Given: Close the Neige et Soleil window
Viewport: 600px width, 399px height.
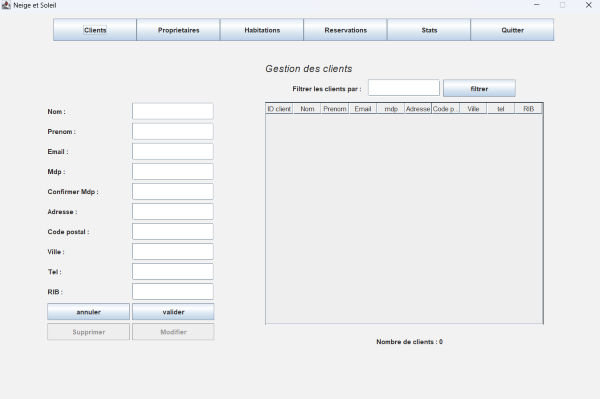Looking at the screenshot, I should click(589, 5).
